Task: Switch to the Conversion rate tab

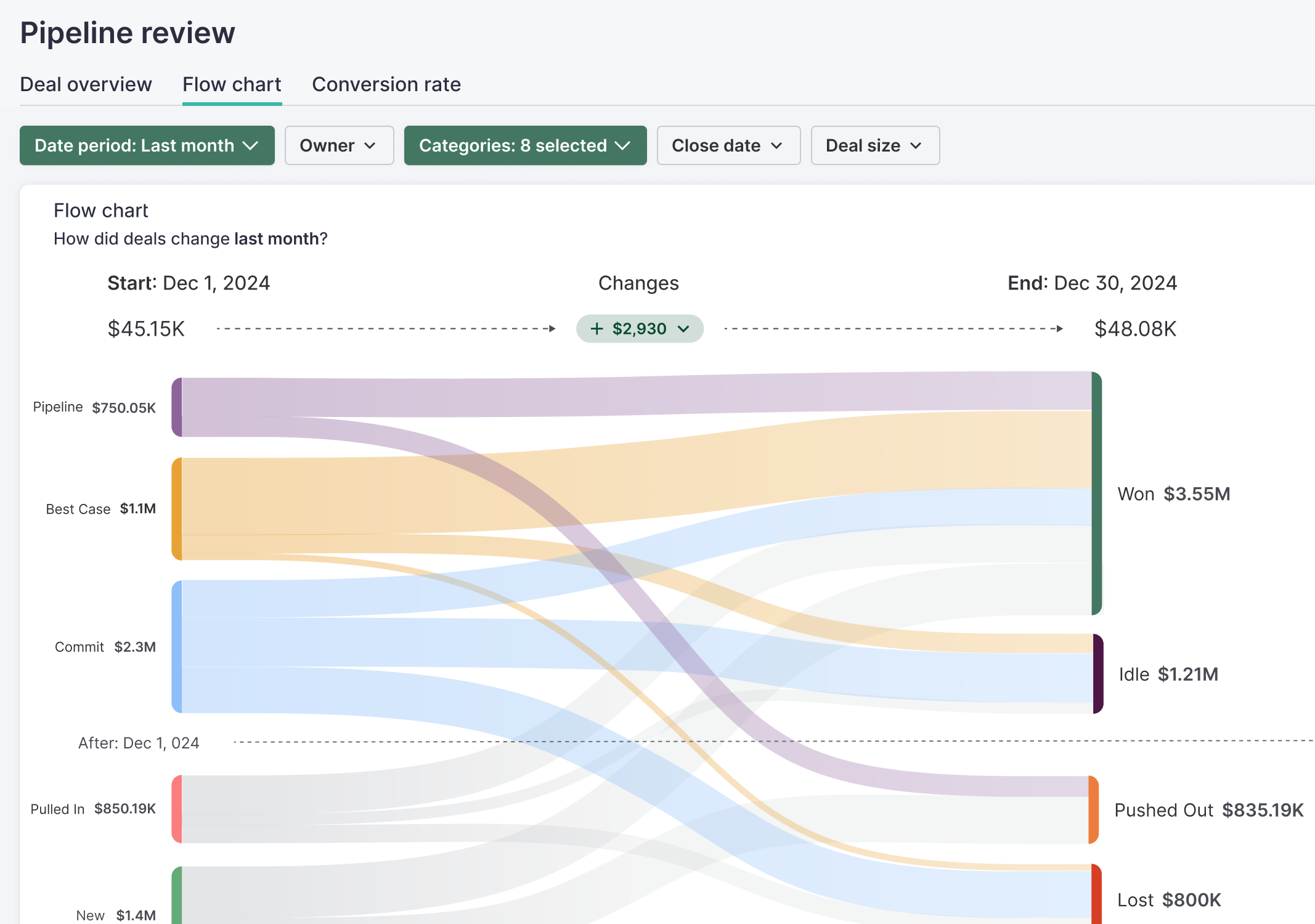Action: point(386,84)
